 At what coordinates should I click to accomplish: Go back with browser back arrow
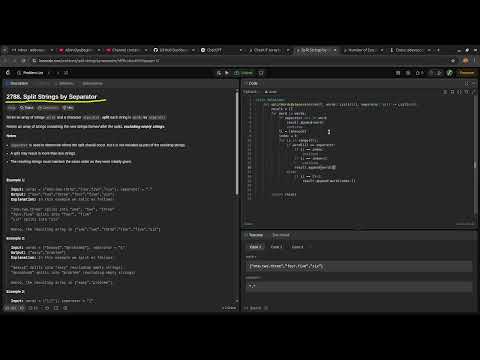[x=6, y=61]
